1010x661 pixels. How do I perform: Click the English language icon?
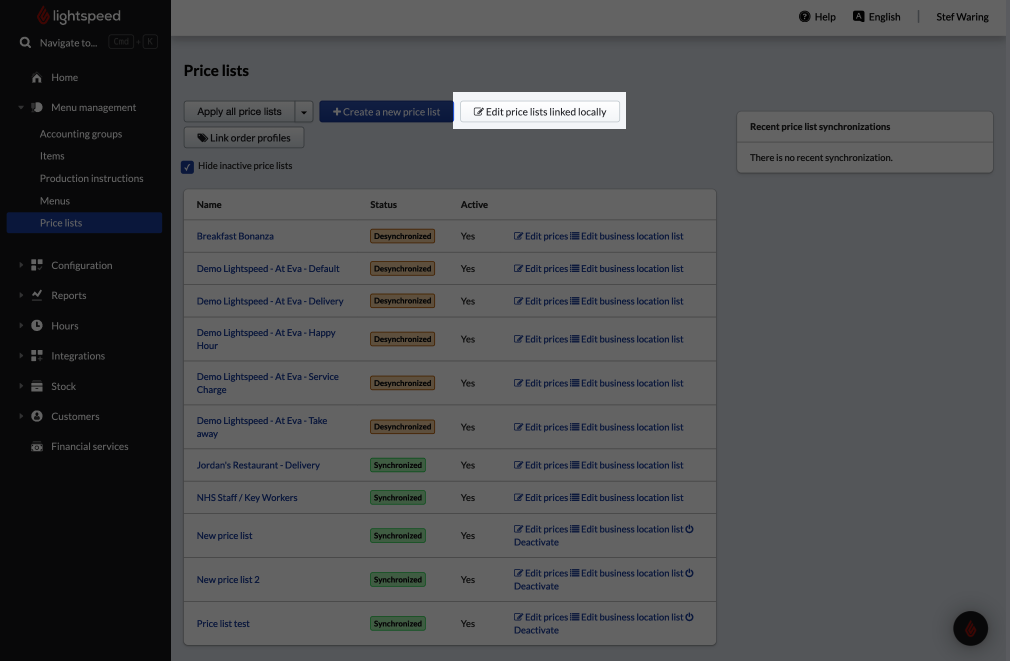pos(859,16)
